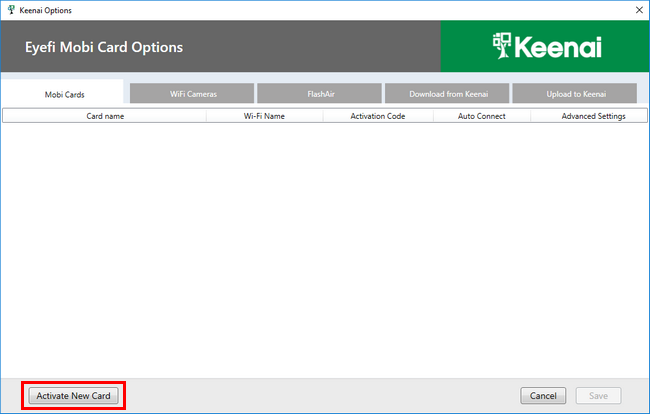Screen dimensions: 650x414
Task: Click the greyed-out Save button
Action: point(598,396)
